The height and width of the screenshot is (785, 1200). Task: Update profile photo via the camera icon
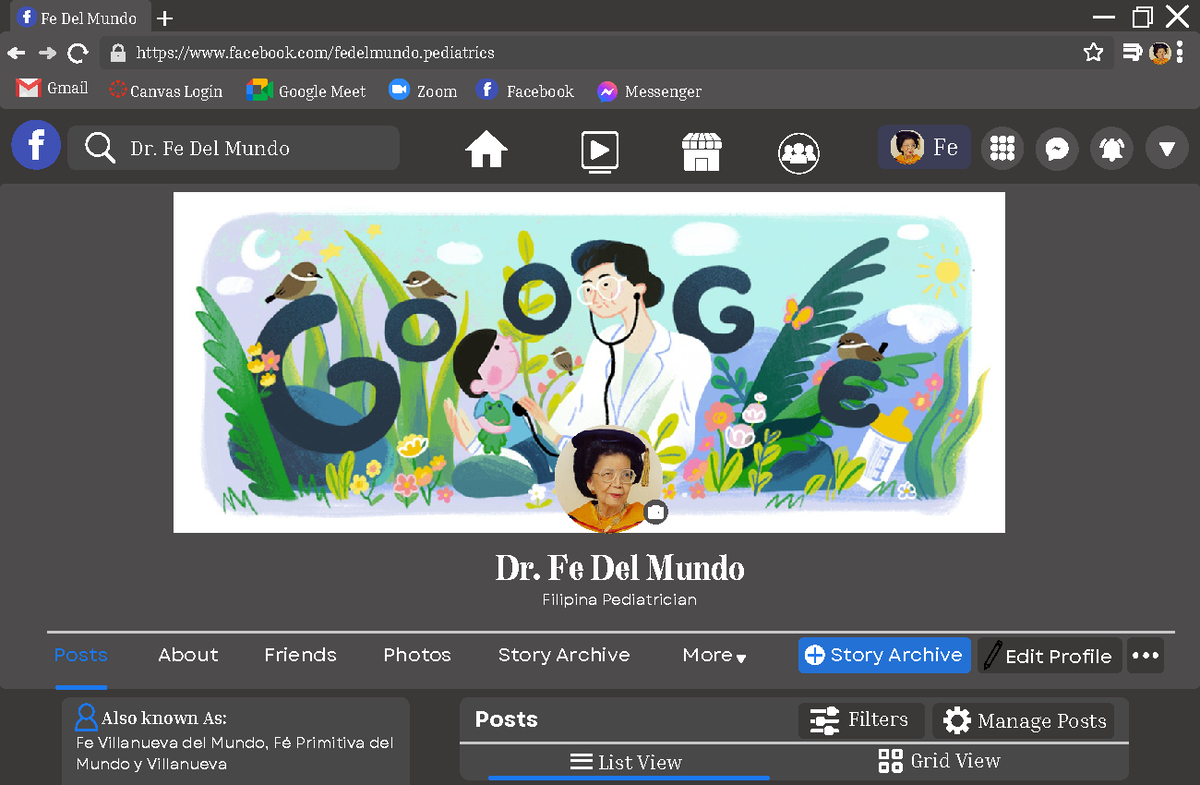(x=656, y=511)
